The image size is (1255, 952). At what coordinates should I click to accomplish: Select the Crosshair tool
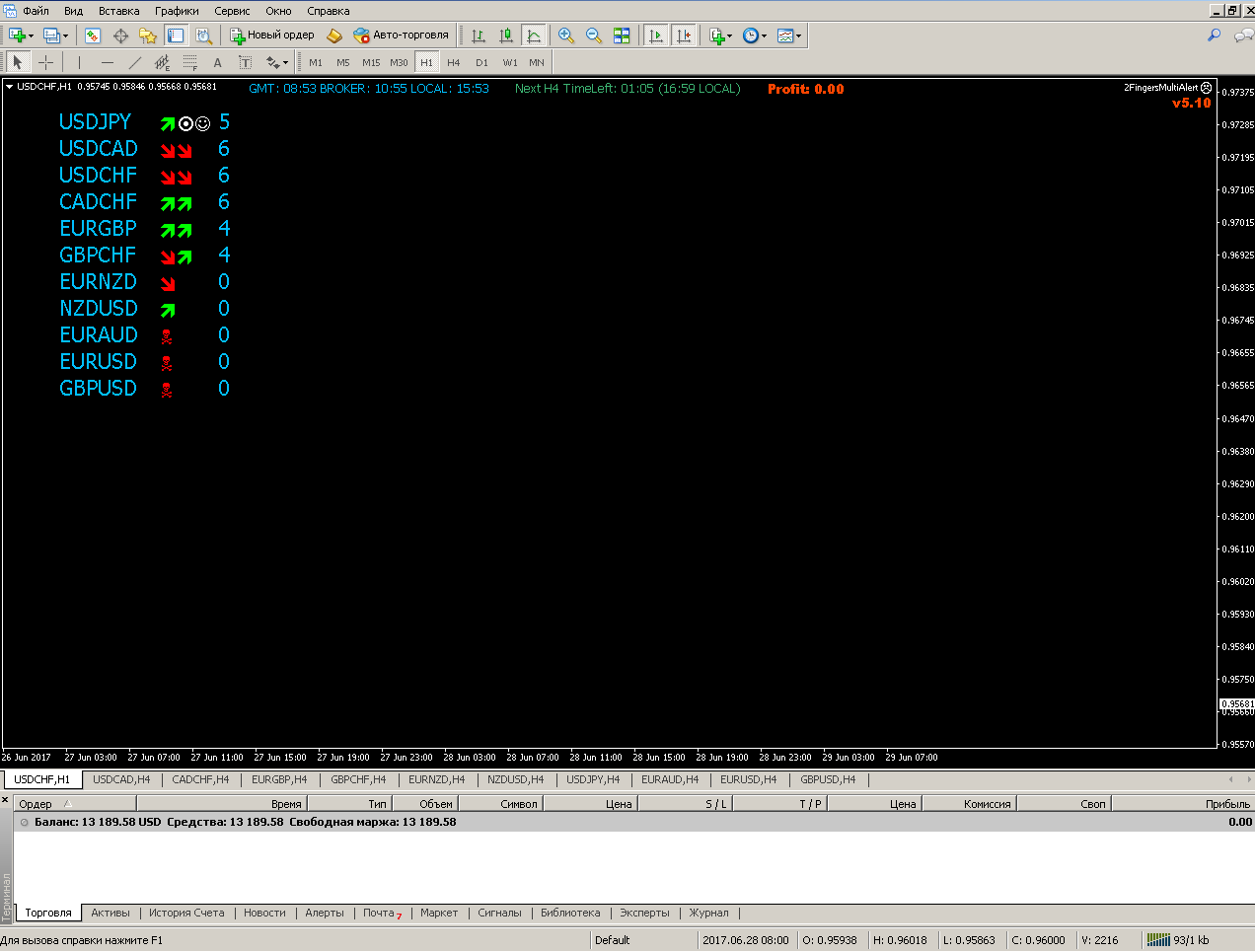click(45, 62)
